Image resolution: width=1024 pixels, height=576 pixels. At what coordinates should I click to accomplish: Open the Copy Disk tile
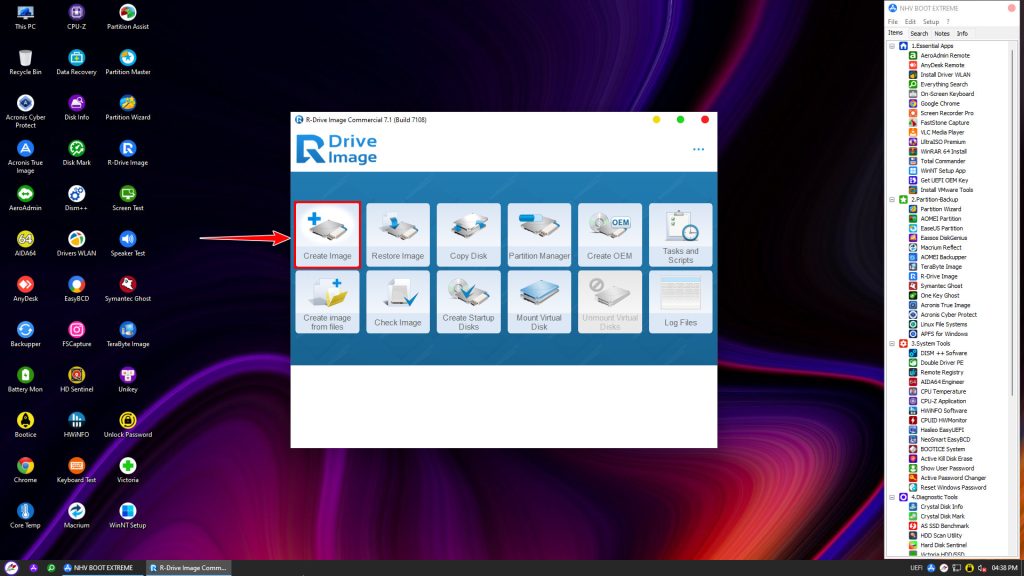pos(468,234)
